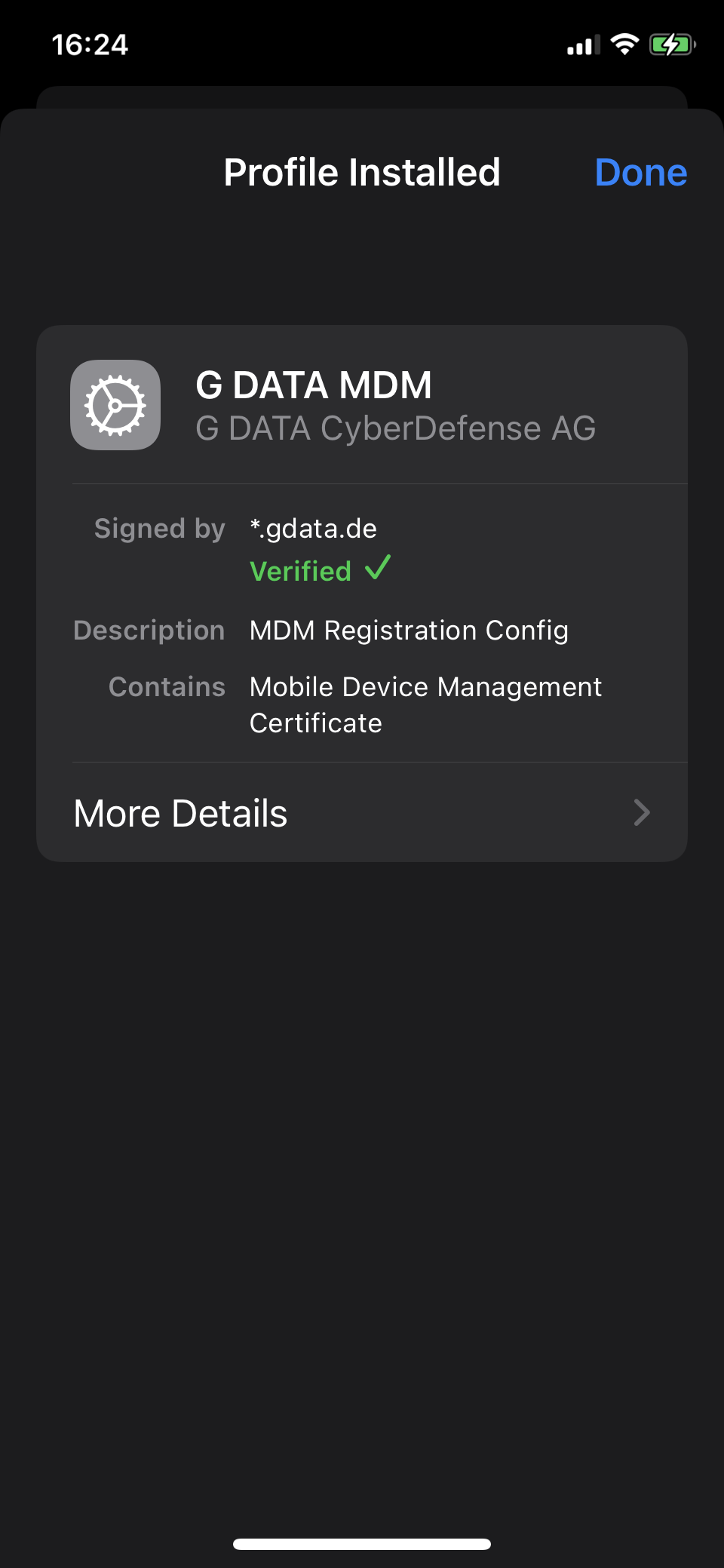The height and width of the screenshot is (1568, 724).
Task: Select the G DATA MDM profile name
Action: 314,385
